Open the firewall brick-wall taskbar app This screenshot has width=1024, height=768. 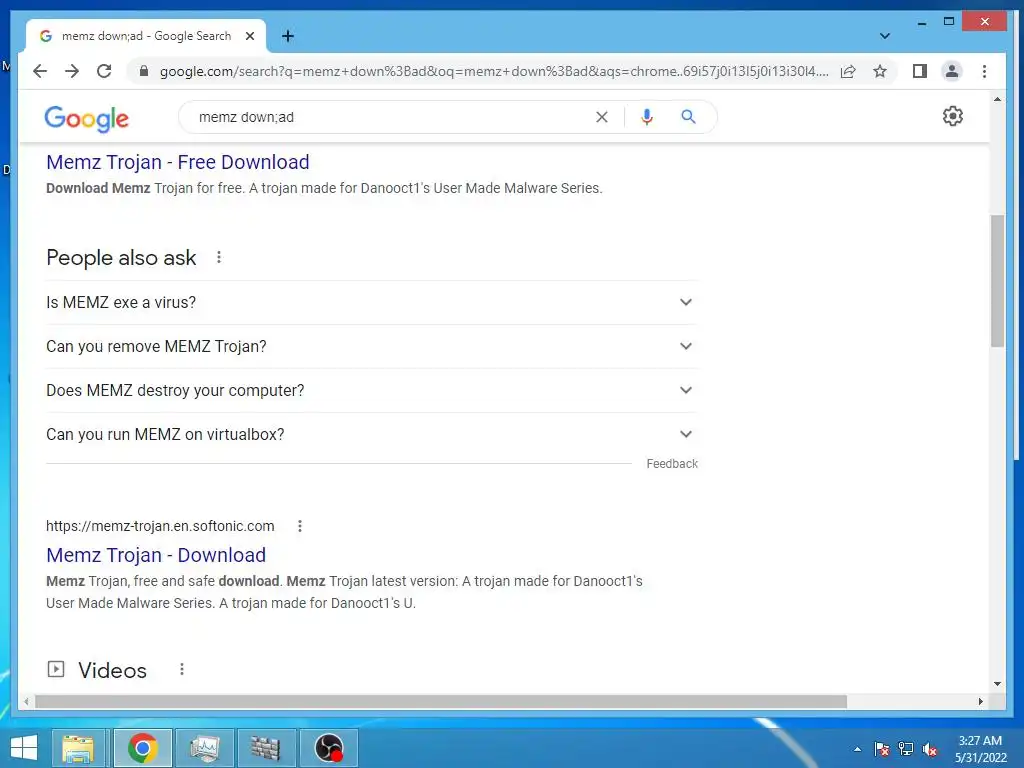(x=266, y=748)
